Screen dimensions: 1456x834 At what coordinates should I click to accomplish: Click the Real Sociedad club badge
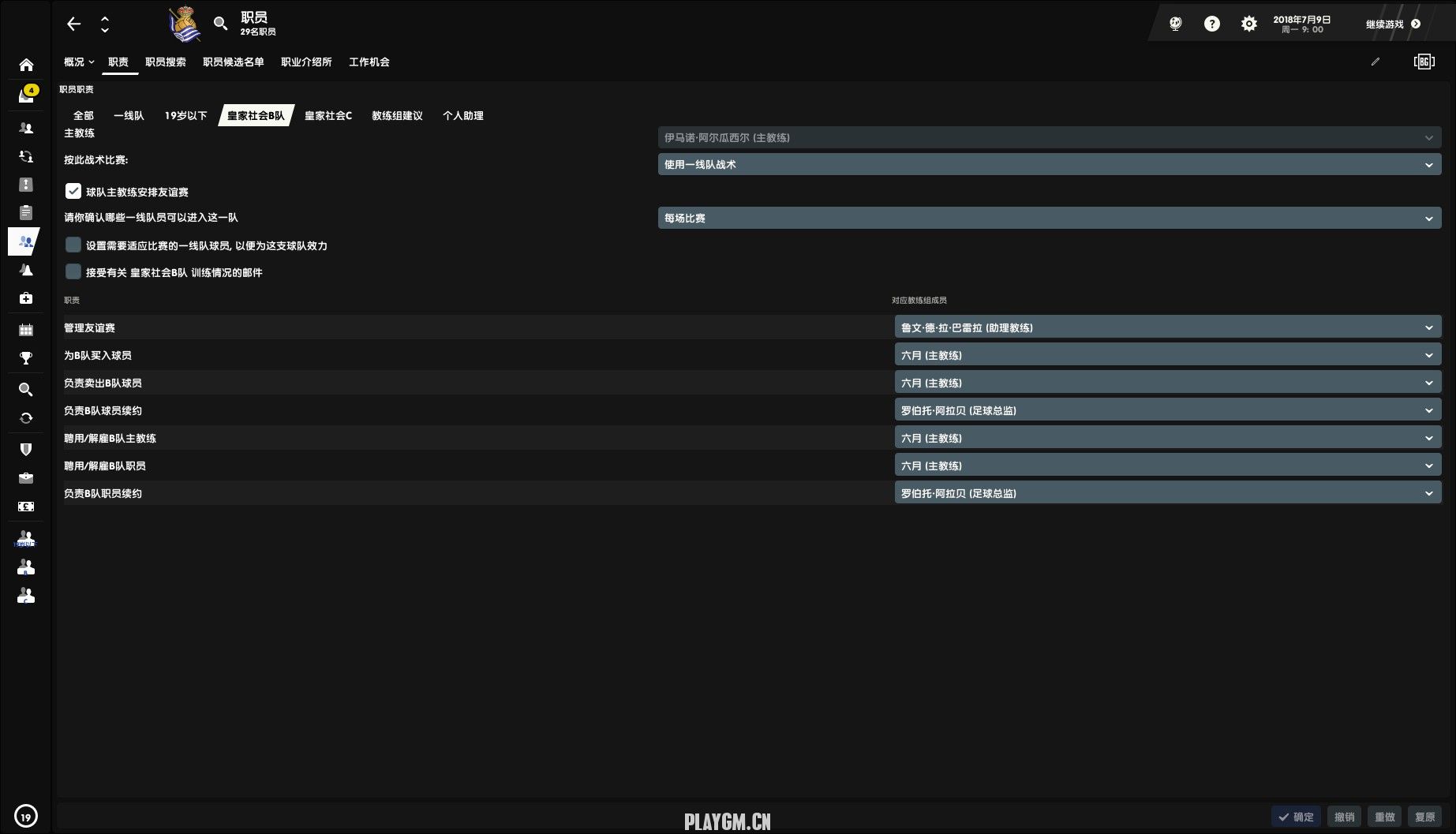[x=185, y=24]
